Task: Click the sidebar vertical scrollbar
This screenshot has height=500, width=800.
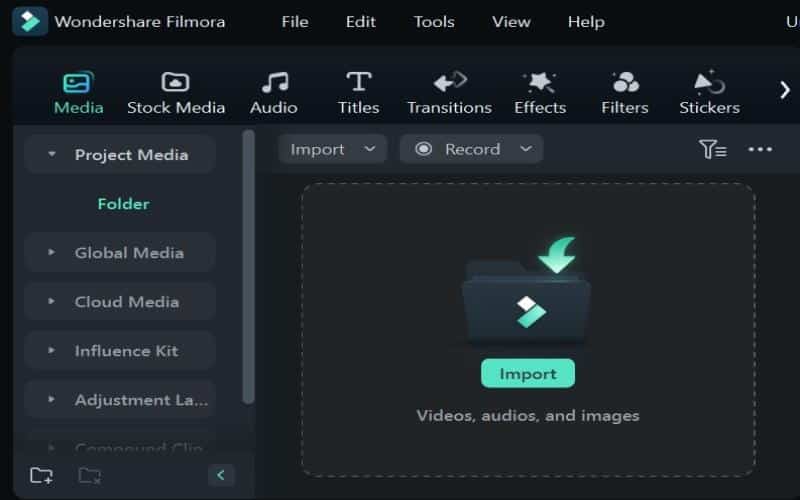Action: (248, 267)
